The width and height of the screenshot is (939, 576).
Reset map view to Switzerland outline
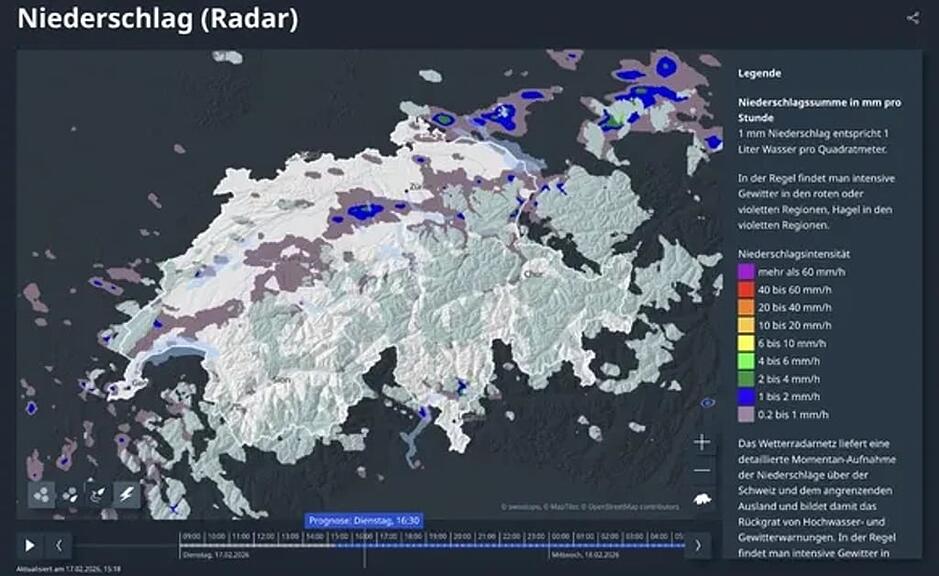click(x=703, y=498)
